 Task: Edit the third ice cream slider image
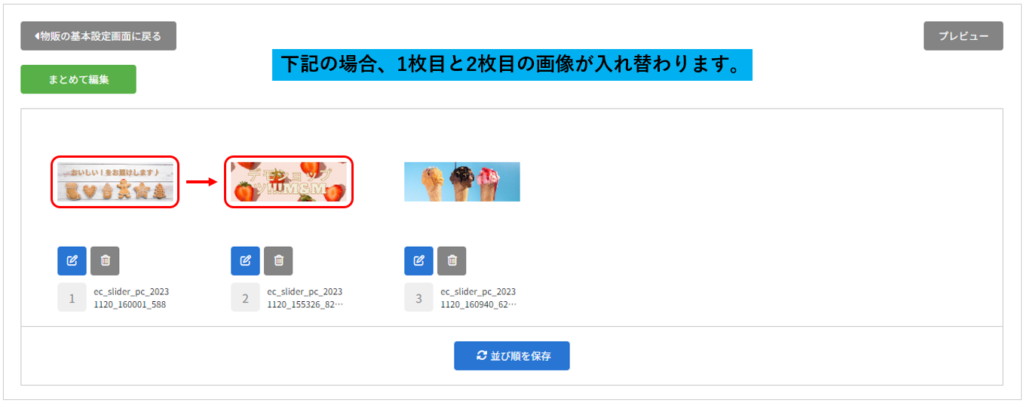[419, 261]
